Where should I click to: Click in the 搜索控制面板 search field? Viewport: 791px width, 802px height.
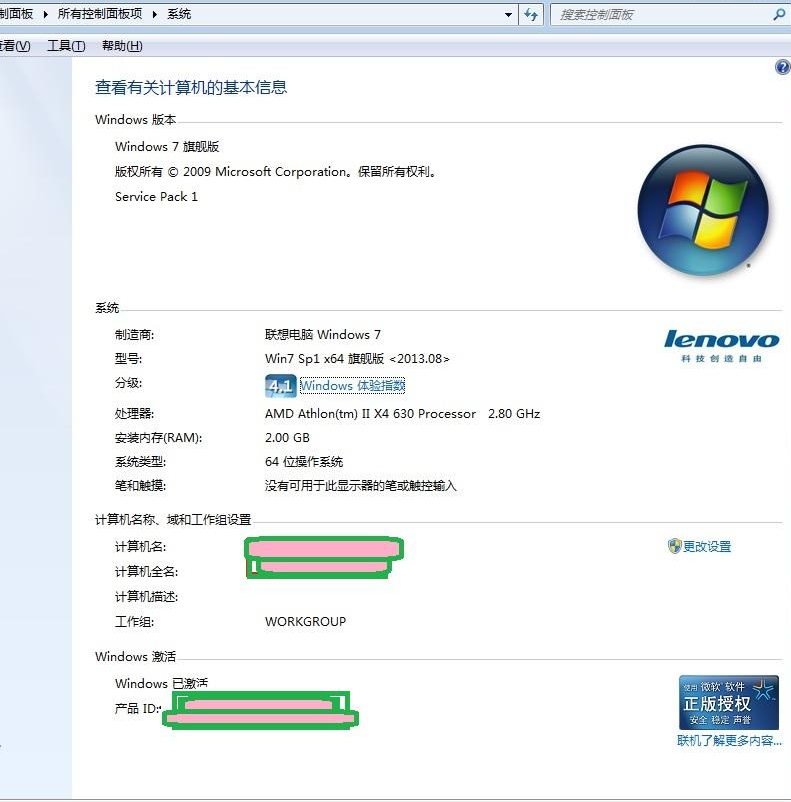click(660, 15)
